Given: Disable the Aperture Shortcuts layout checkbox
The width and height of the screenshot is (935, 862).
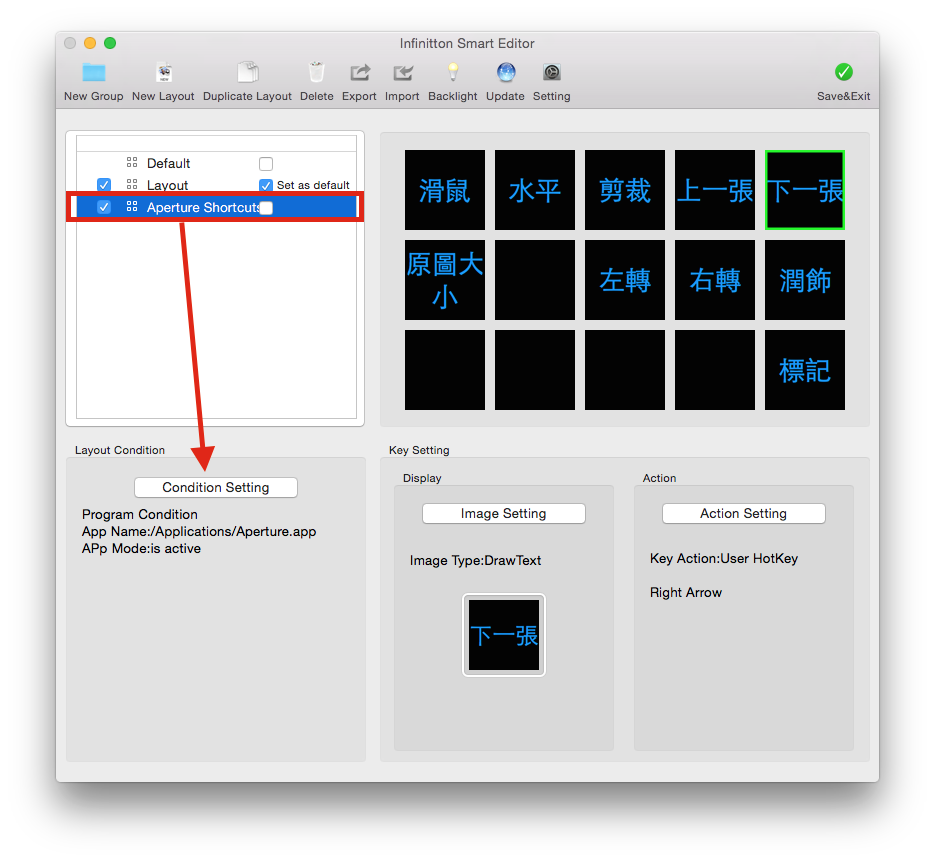Looking at the screenshot, I should 104,207.
